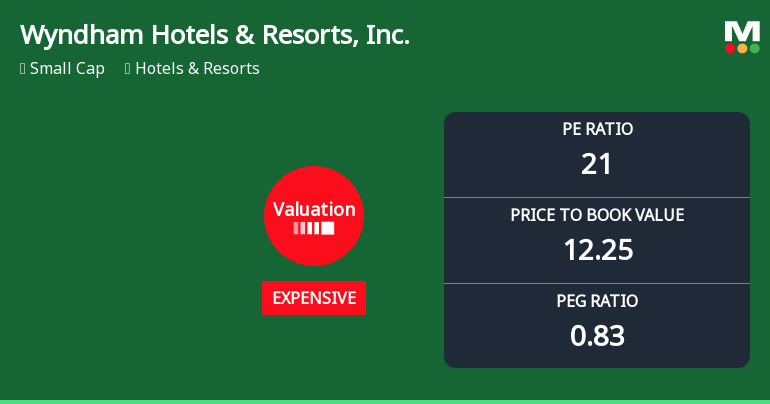
Task: Click divider line above PEG RATIO label
Action: [597, 284]
